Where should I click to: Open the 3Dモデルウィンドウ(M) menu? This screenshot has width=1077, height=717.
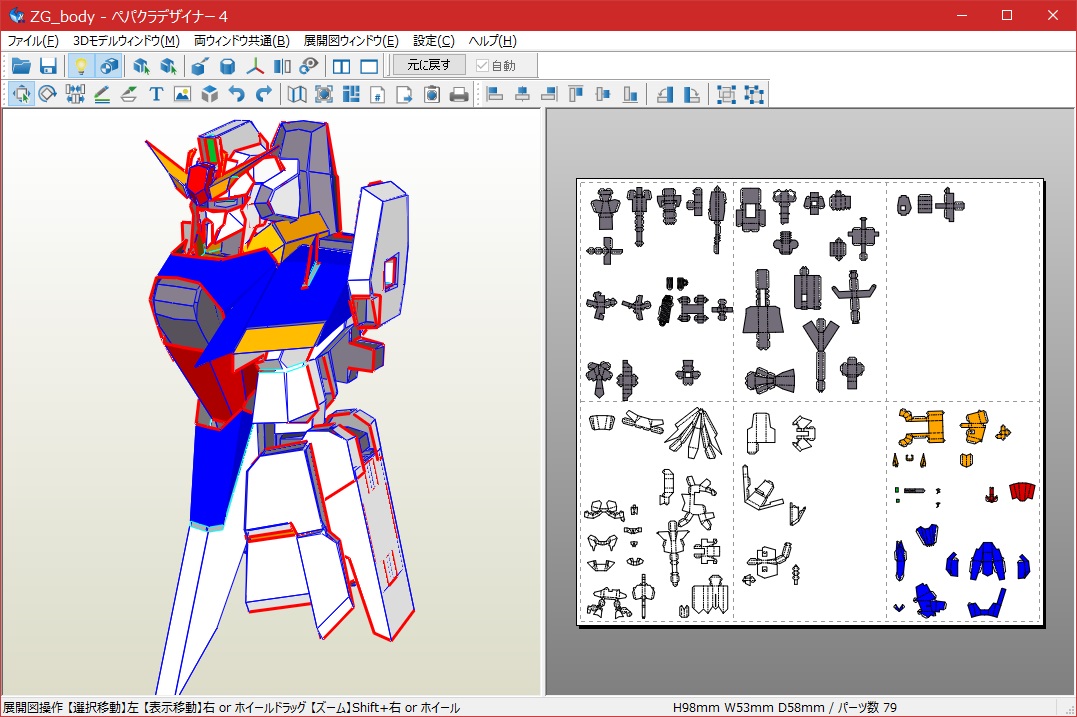[x=126, y=41]
